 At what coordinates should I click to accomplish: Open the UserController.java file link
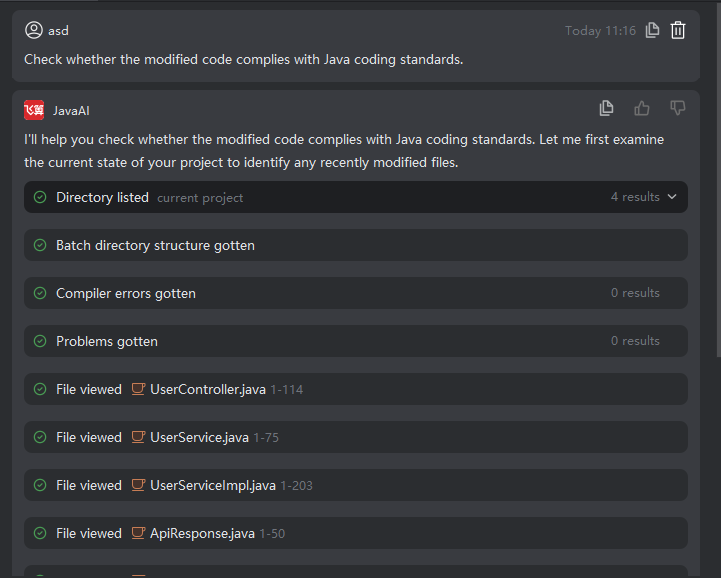coord(208,389)
